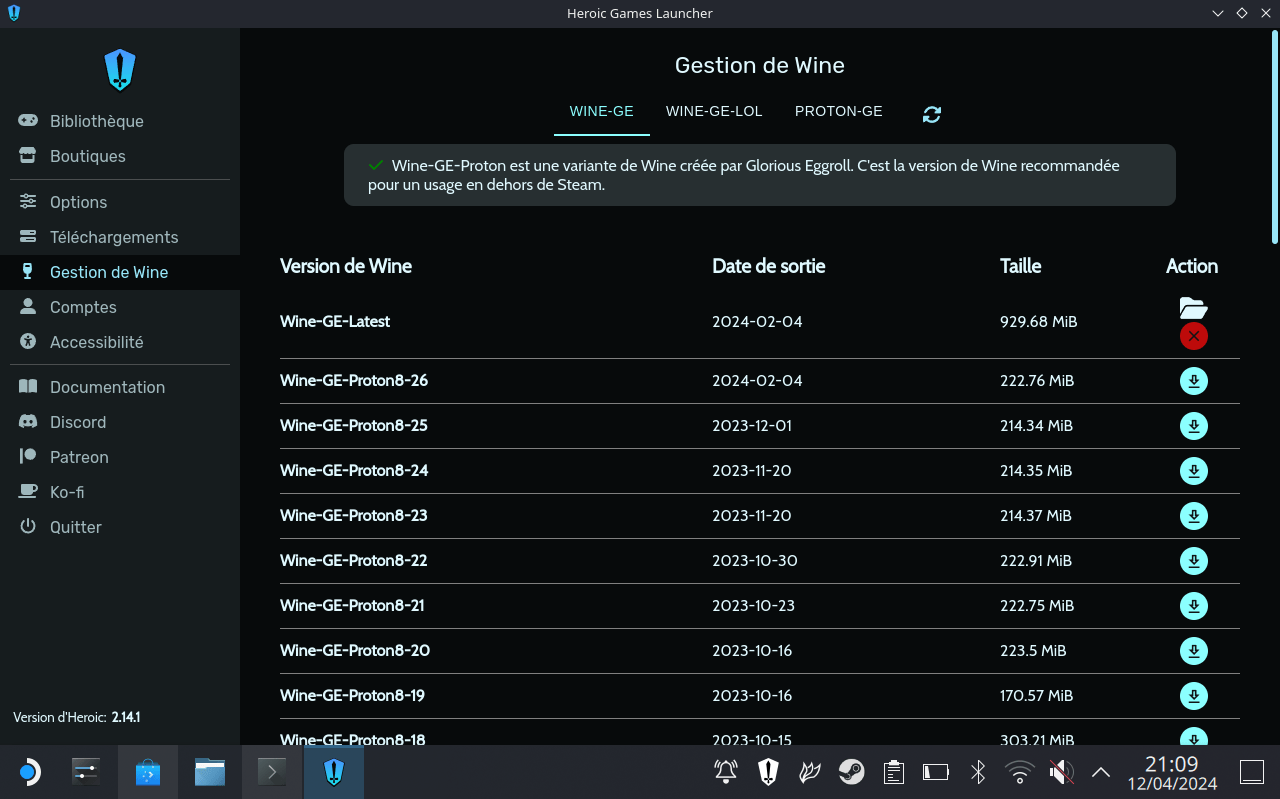Switch to WINE-GE-LOL tab
Viewport: 1280px width, 799px height.
coord(714,111)
